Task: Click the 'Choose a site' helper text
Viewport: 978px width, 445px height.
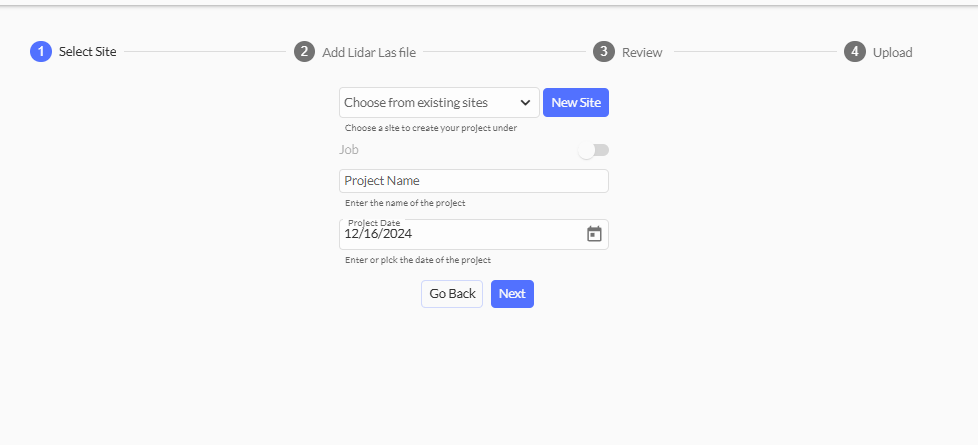Action: tap(430, 128)
